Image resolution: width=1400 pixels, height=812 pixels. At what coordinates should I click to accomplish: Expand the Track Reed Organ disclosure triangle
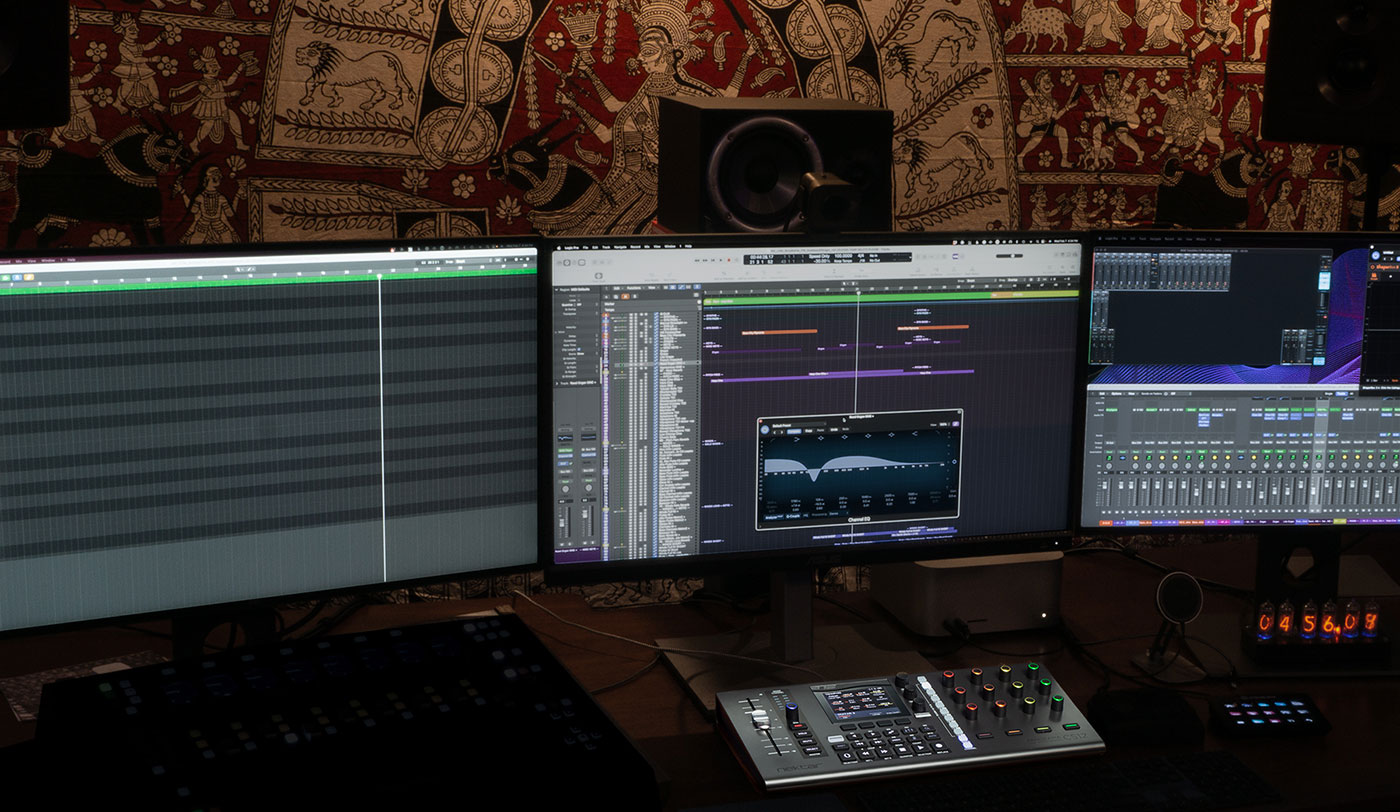[557, 383]
